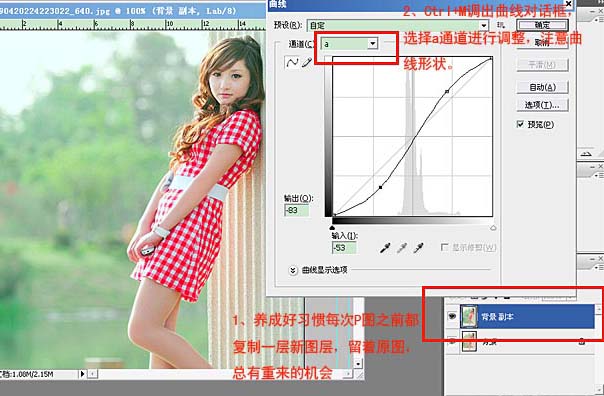604x396 pixels.
Task: Enable the 显示修剪 checkbox
Action: coord(444,247)
